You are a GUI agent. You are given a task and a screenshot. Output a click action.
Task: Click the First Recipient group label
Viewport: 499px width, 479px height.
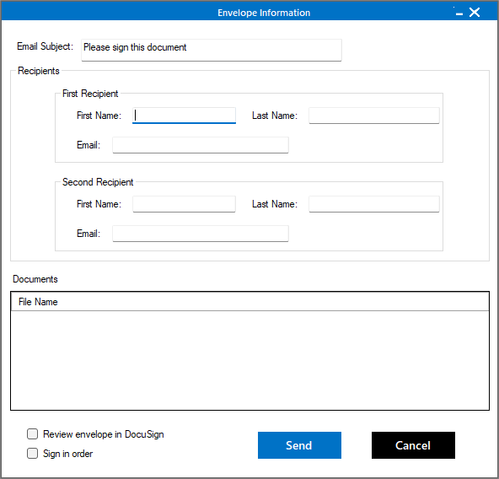[x=90, y=93]
